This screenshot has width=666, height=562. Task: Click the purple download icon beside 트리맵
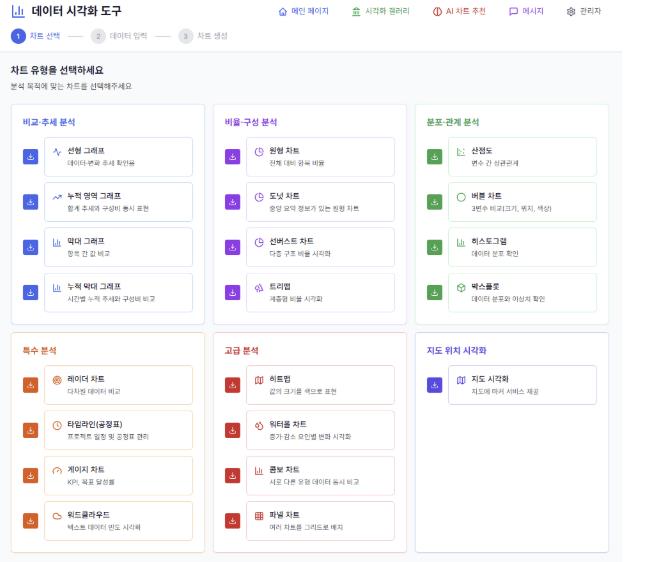[x=232, y=292]
